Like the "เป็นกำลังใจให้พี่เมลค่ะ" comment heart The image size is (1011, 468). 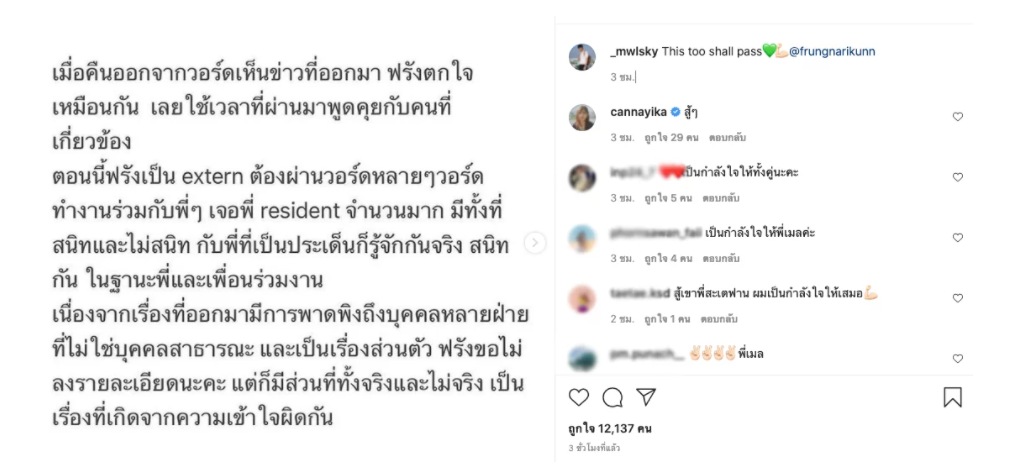coord(957,238)
